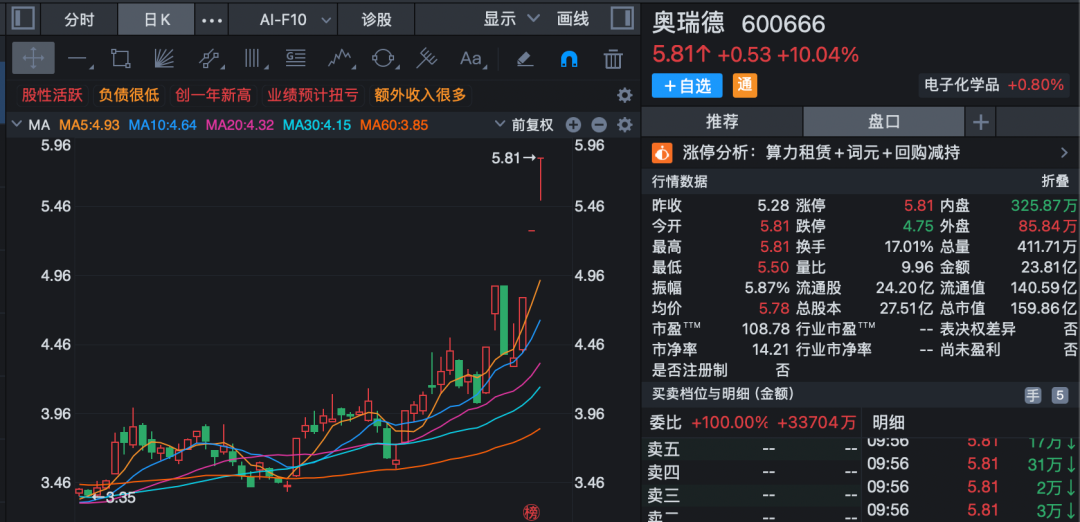Click the latest candlestick at 5.81

click(541, 179)
